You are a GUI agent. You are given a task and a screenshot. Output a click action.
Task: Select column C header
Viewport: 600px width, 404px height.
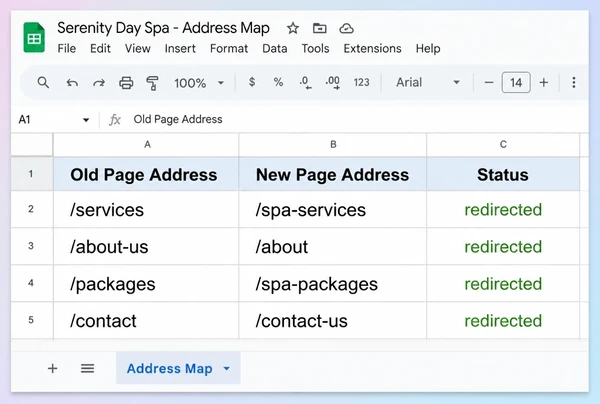click(503, 145)
